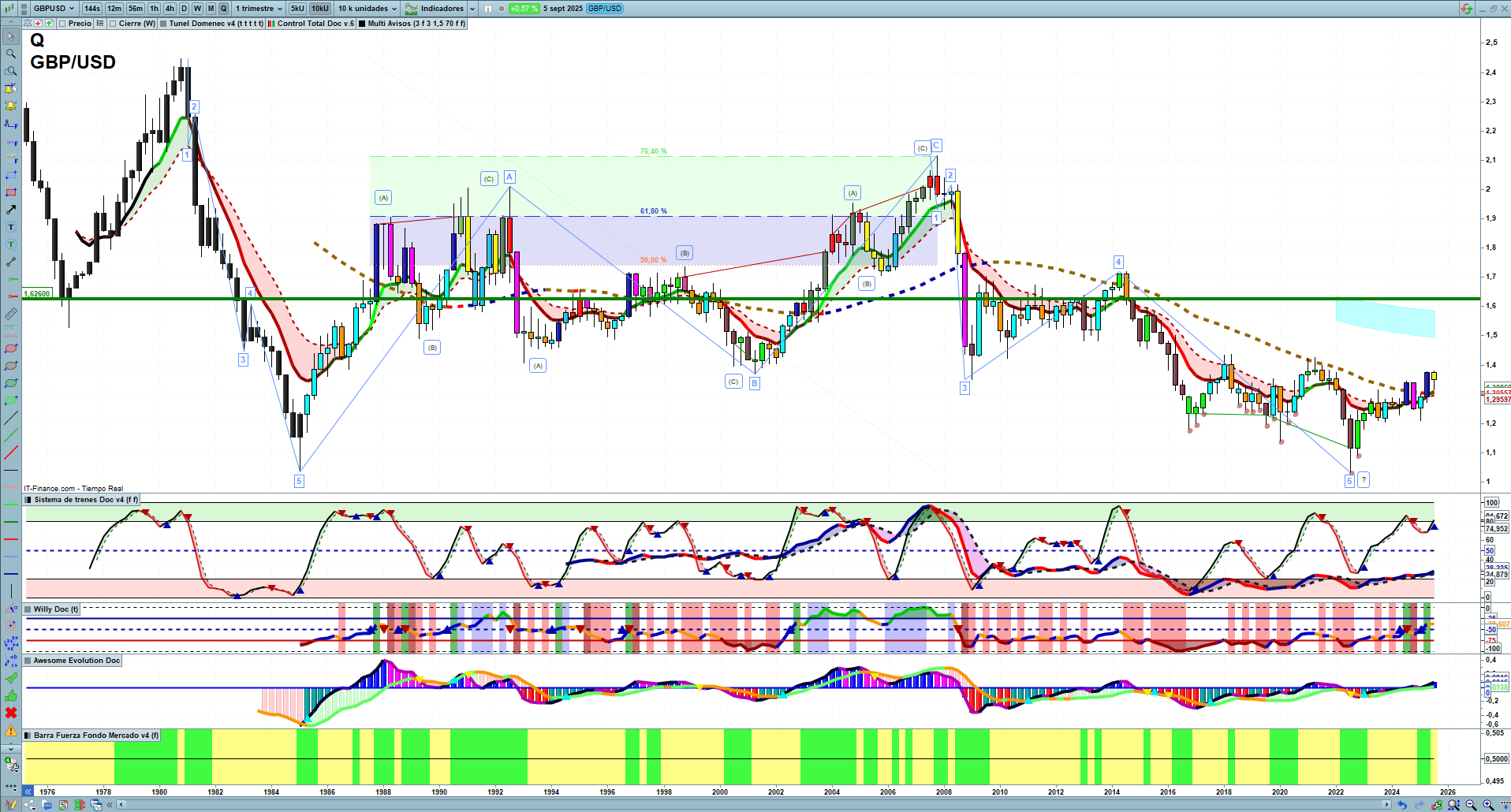Click the zoom out magnifier at bottom right
This screenshot has height=812, width=1511.
[x=1471, y=805]
